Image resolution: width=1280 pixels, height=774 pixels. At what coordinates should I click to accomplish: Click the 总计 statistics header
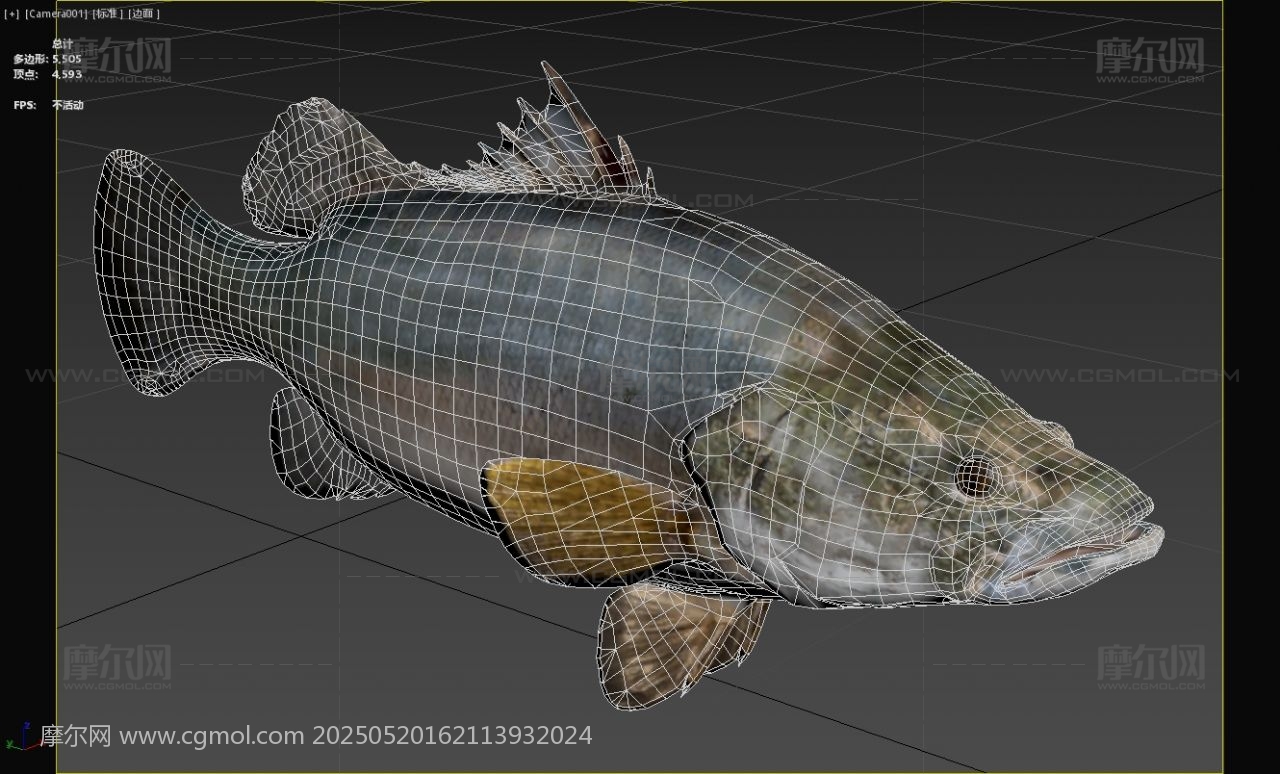[x=62, y=44]
